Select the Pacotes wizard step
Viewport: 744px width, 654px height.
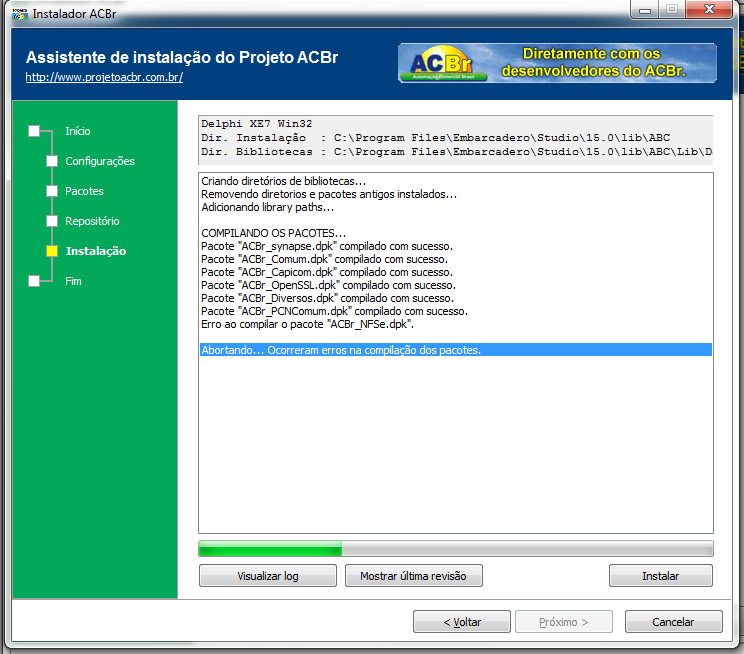pos(84,191)
